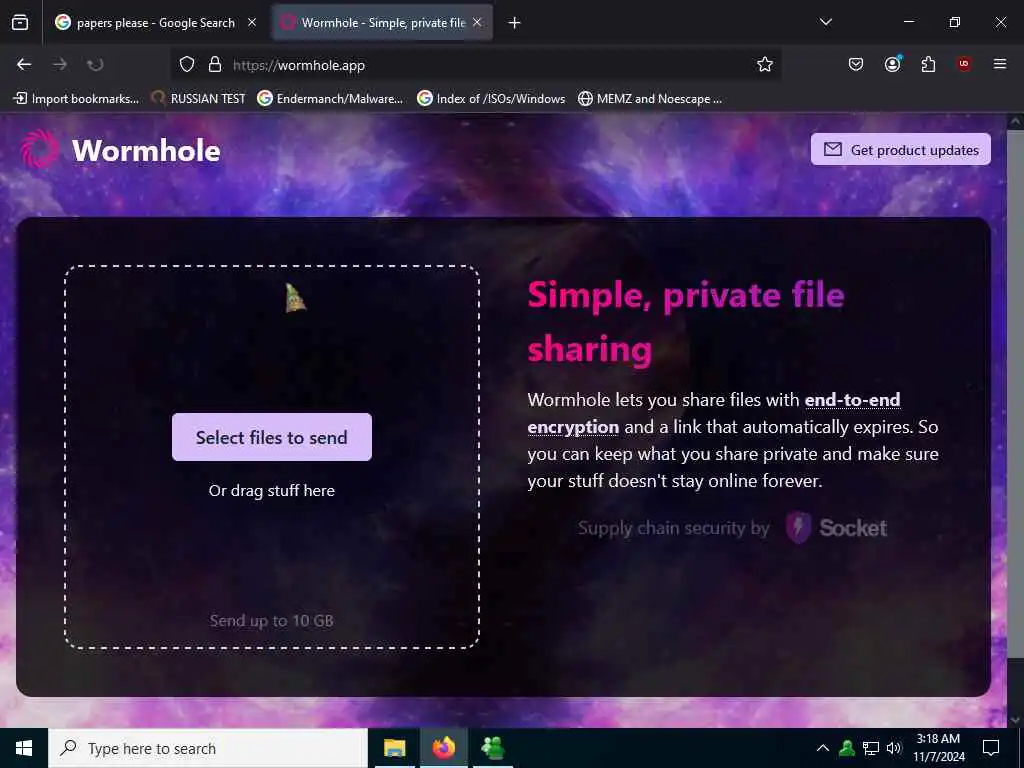Open the tracking protection shield icon

click(x=187, y=64)
